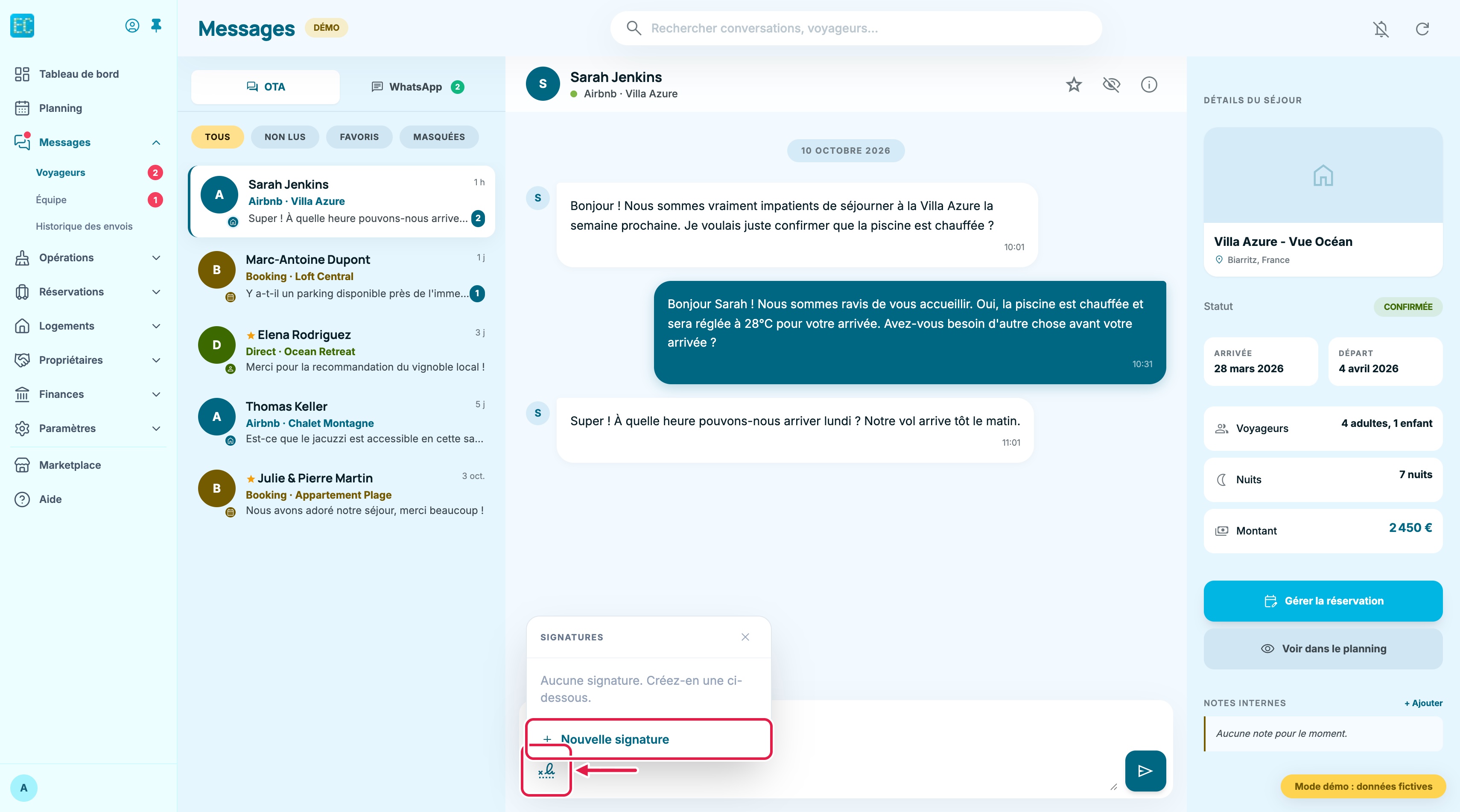Filter by FAVORIS
This screenshot has height=812, width=1460.
(359, 137)
